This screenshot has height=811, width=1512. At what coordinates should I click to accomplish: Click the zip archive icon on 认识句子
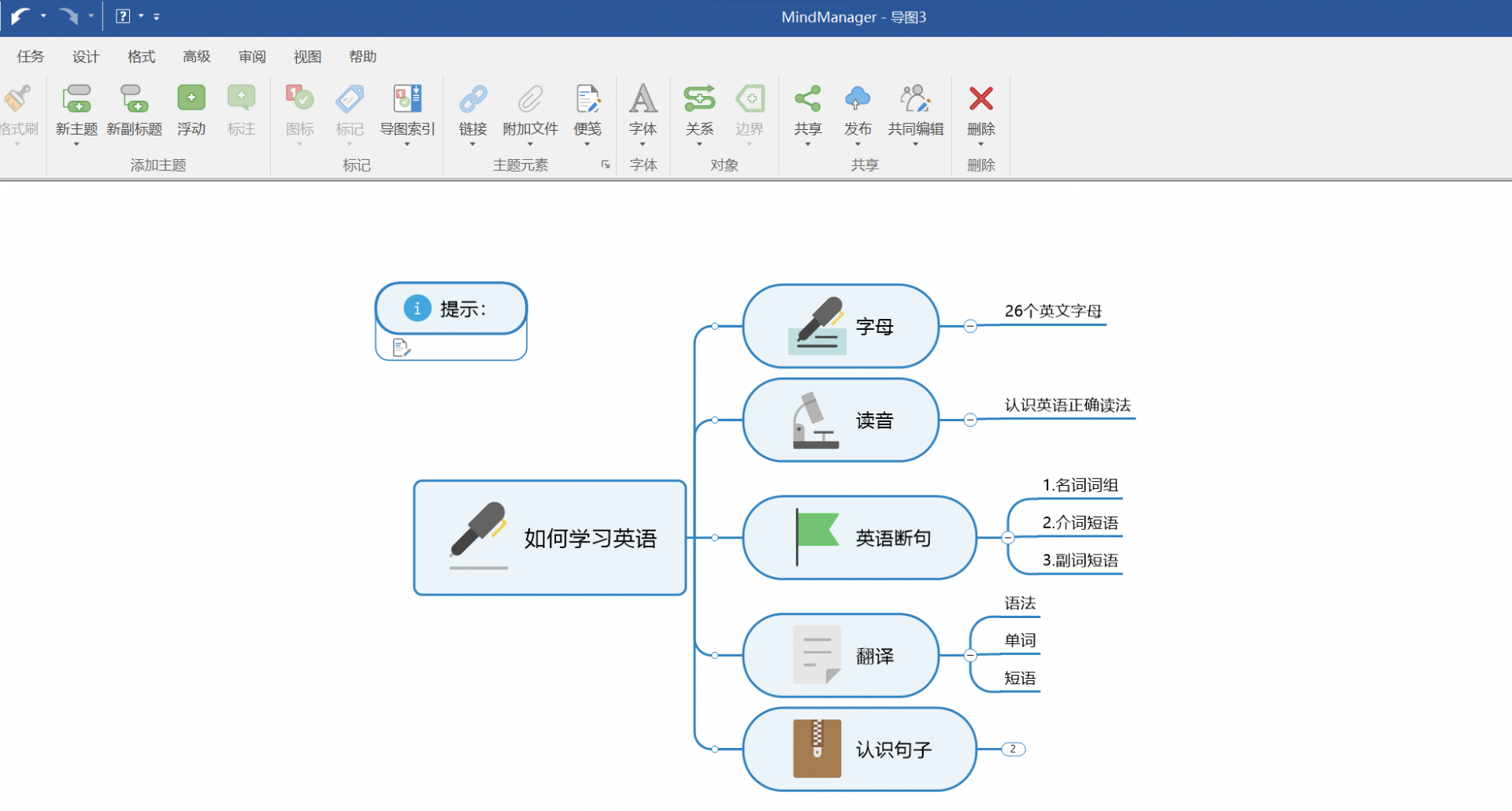click(x=817, y=748)
